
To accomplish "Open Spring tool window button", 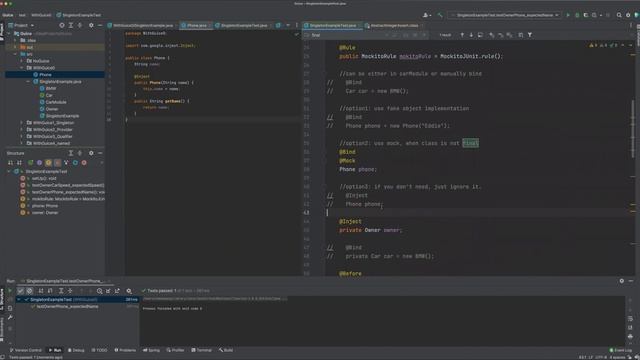I will tap(151, 350).
